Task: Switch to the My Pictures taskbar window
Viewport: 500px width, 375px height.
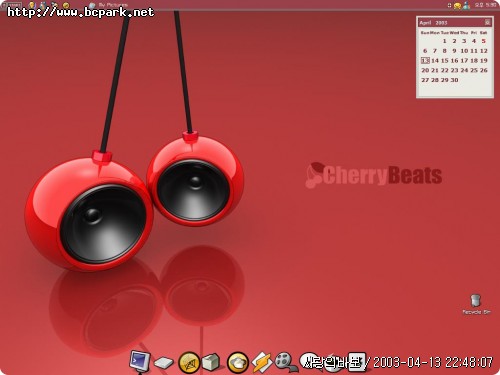Action: pyautogui.click(x=109, y=5)
